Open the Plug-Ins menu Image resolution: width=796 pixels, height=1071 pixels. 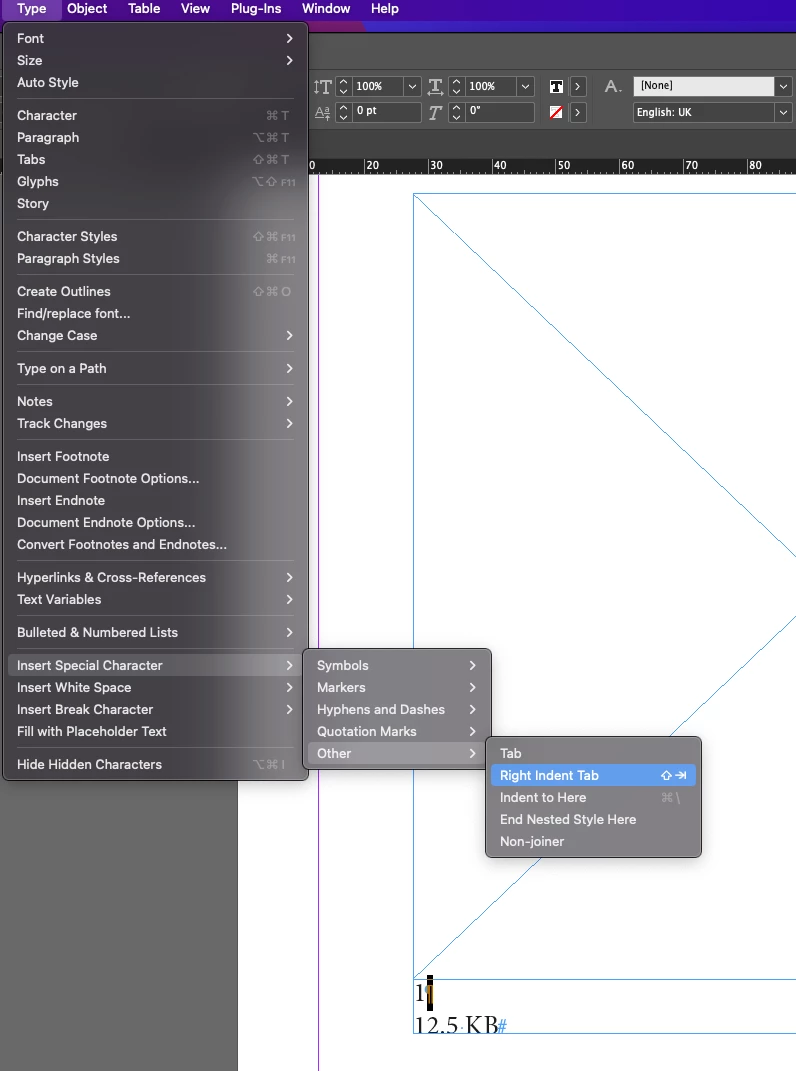[256, 9]
